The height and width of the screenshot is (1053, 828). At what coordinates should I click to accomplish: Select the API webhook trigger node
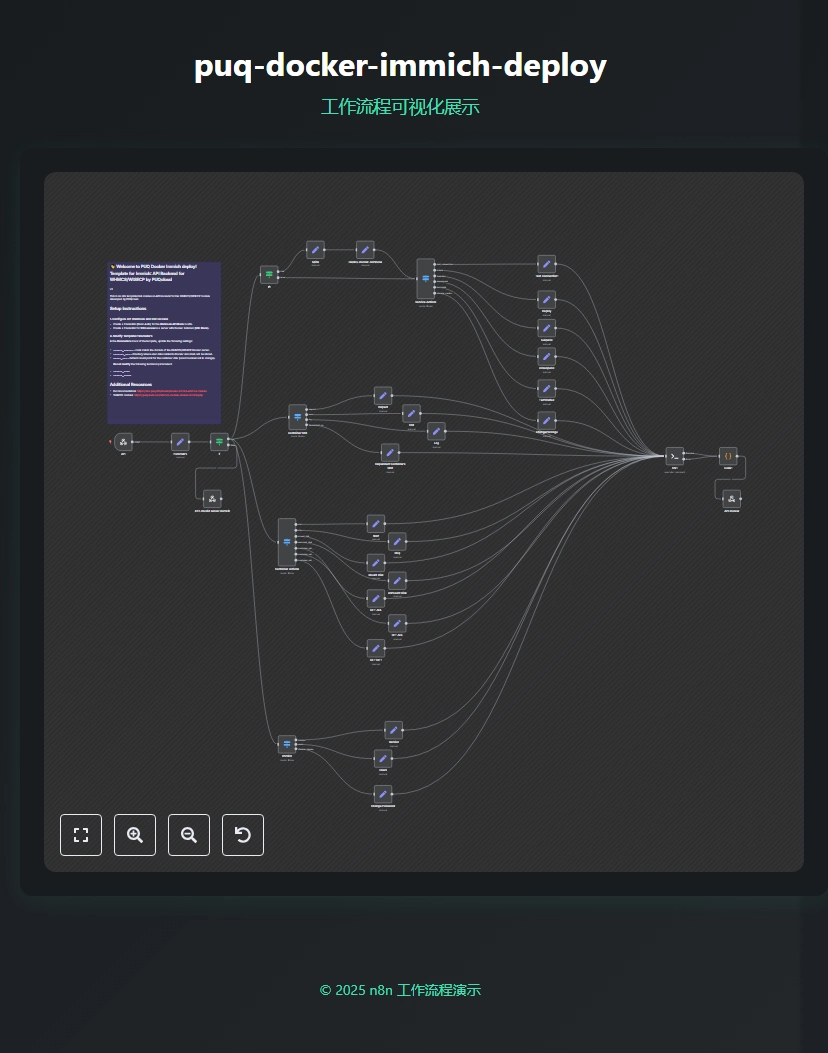point(124,442)
